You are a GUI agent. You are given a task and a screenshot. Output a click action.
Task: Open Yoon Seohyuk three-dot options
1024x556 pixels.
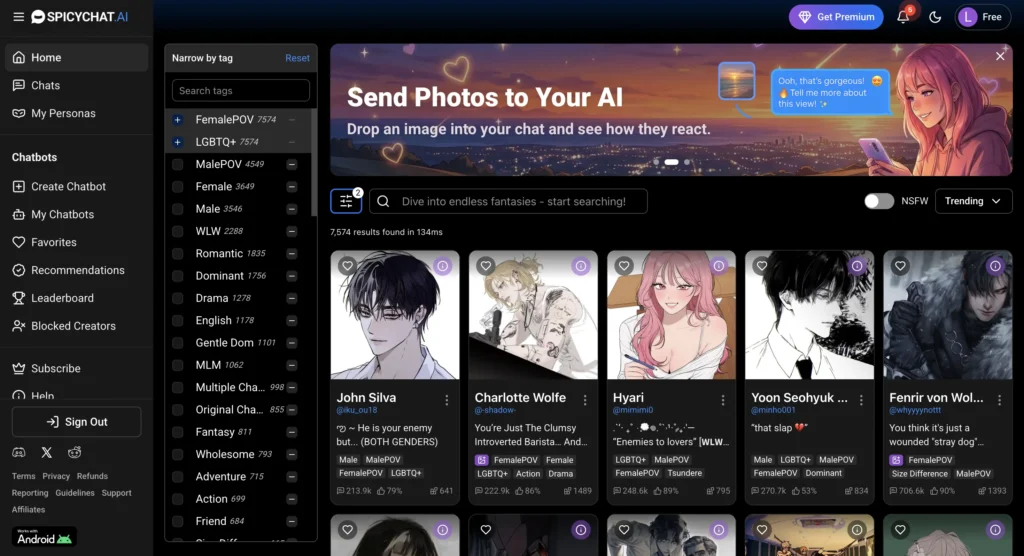(x=861, y=401)
